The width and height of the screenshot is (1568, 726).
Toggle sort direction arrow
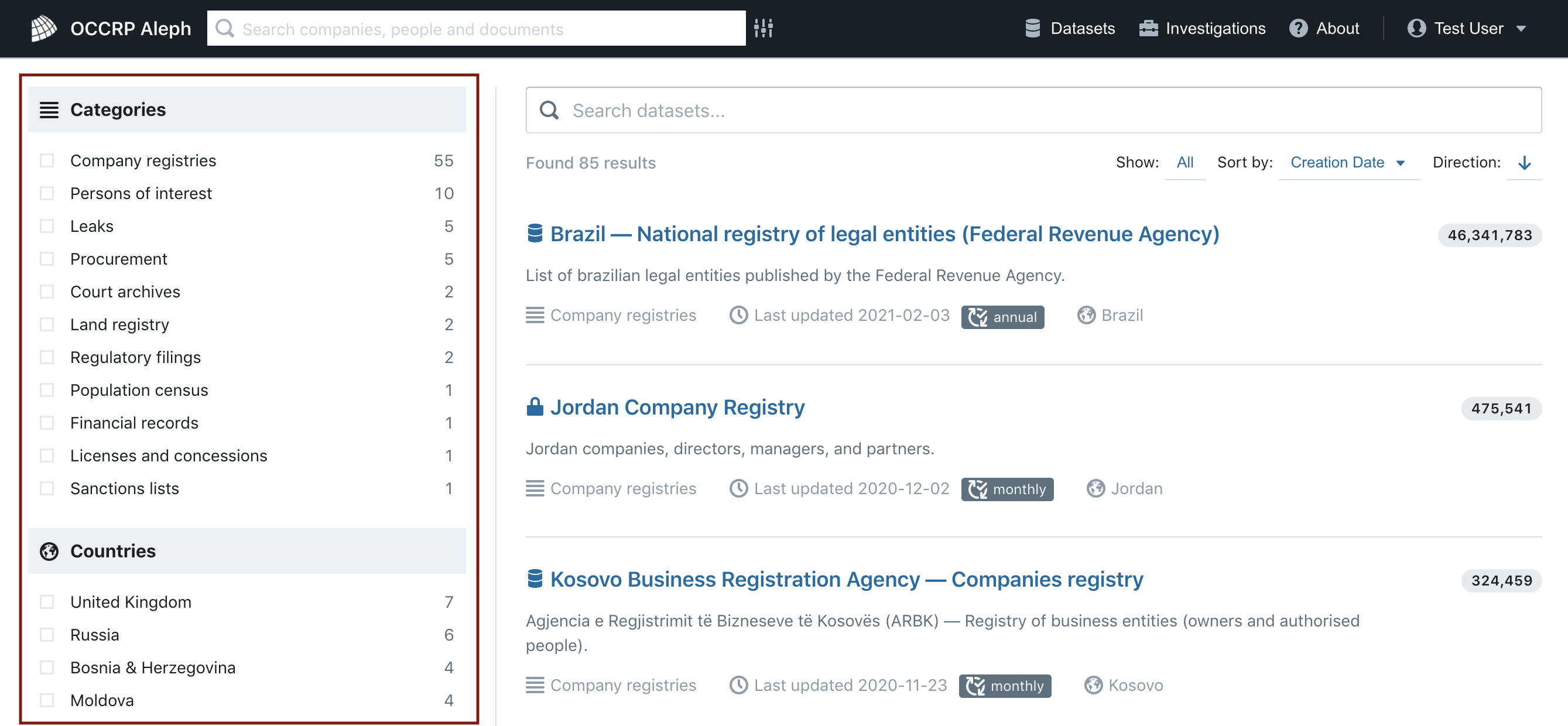[x=1524, y=163]
